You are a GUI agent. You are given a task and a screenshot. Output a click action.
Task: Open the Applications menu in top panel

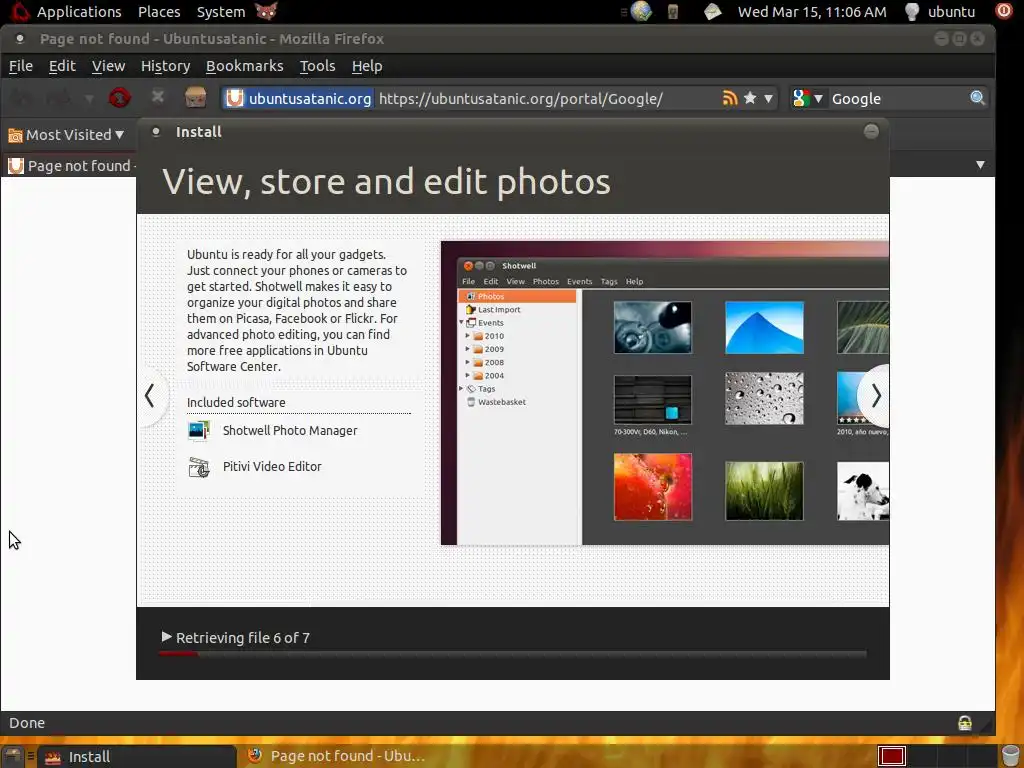pyautogui.click(x=78, y=12)
